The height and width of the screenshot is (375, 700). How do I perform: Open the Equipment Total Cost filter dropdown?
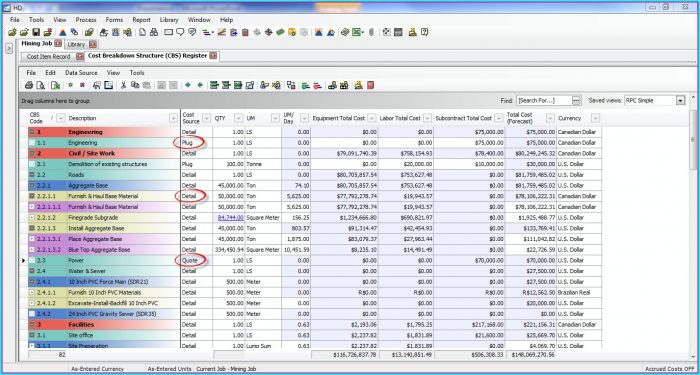(372, 118)
